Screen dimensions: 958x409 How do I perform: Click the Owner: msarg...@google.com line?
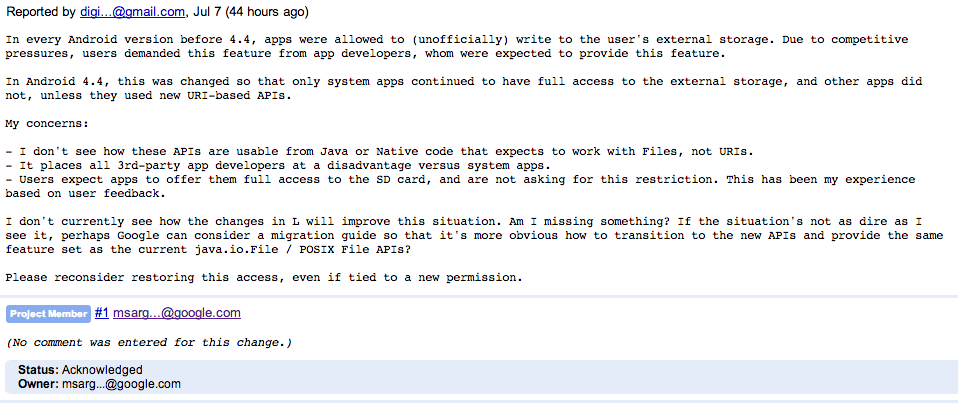point(100,384)
